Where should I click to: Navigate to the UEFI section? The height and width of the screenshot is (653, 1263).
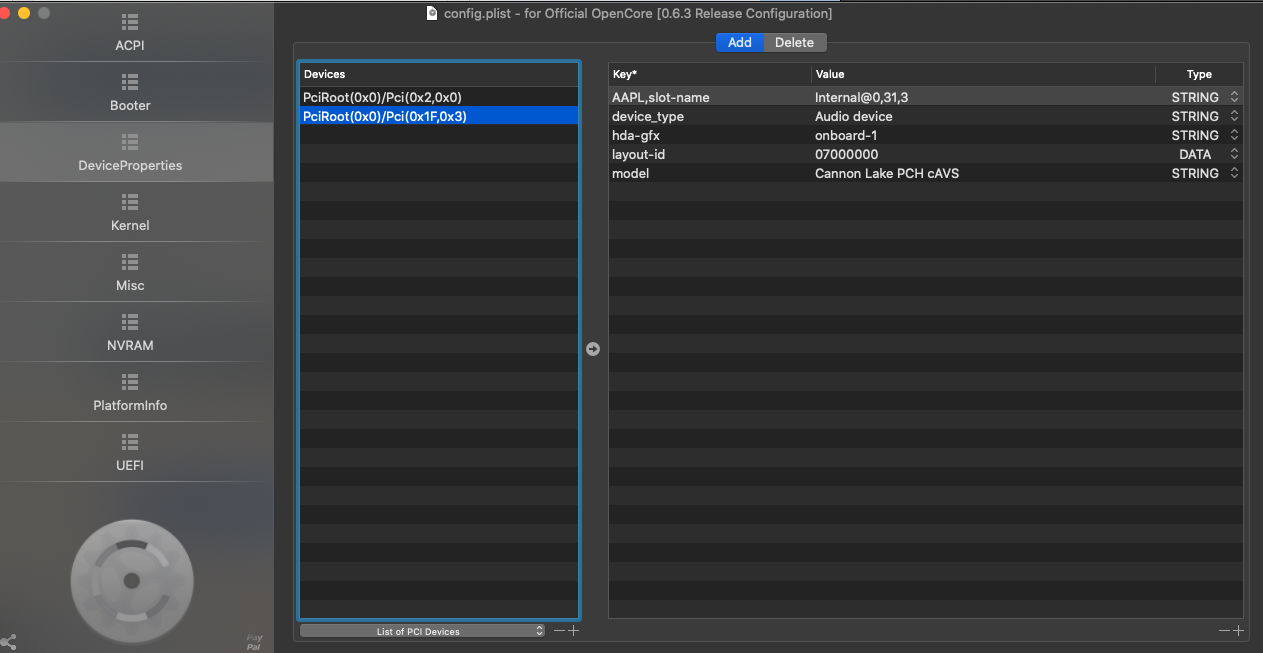(x=130, y=453)
